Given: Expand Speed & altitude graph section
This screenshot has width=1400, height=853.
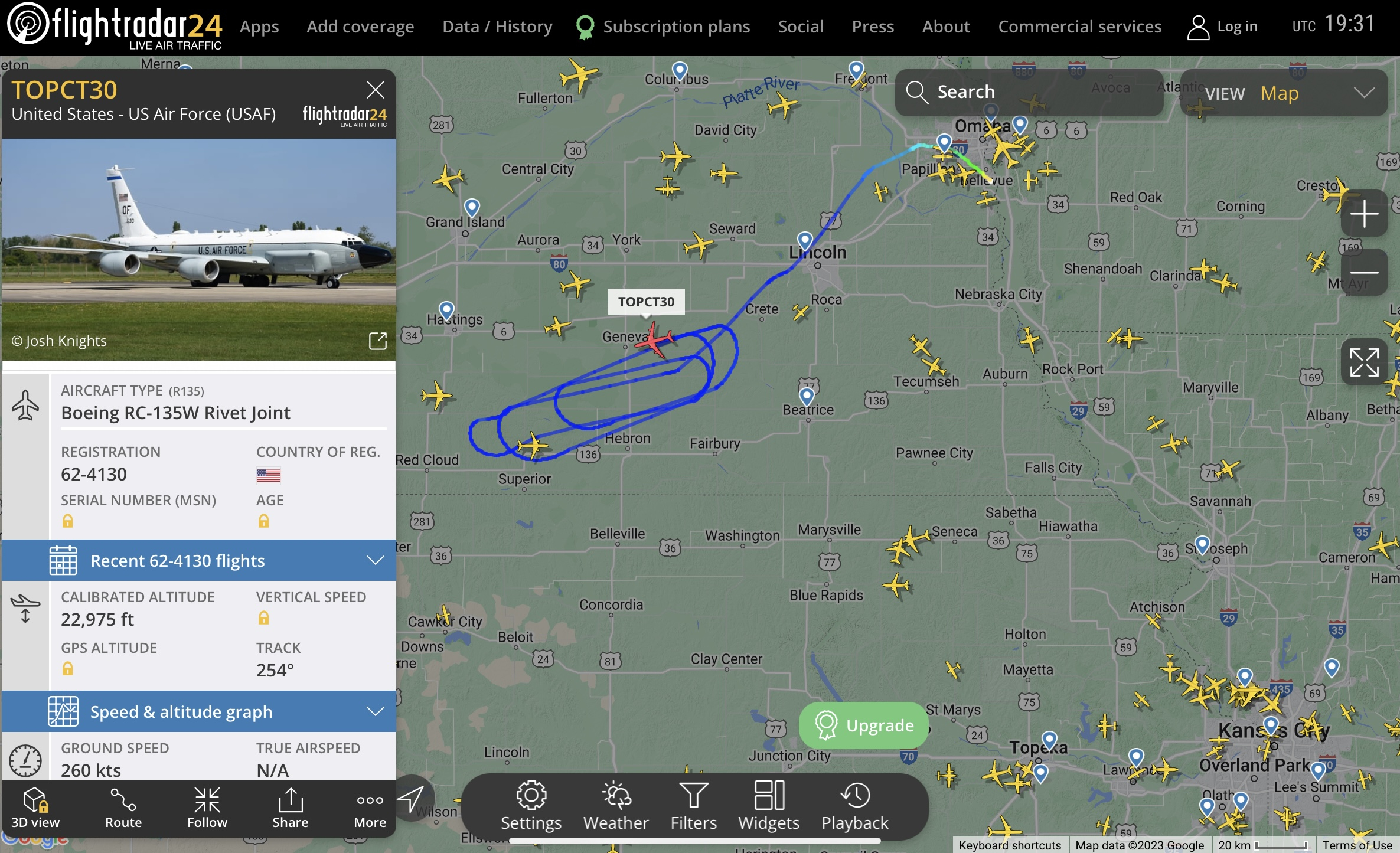Looking at the screenshot, I should pos(199,711).
